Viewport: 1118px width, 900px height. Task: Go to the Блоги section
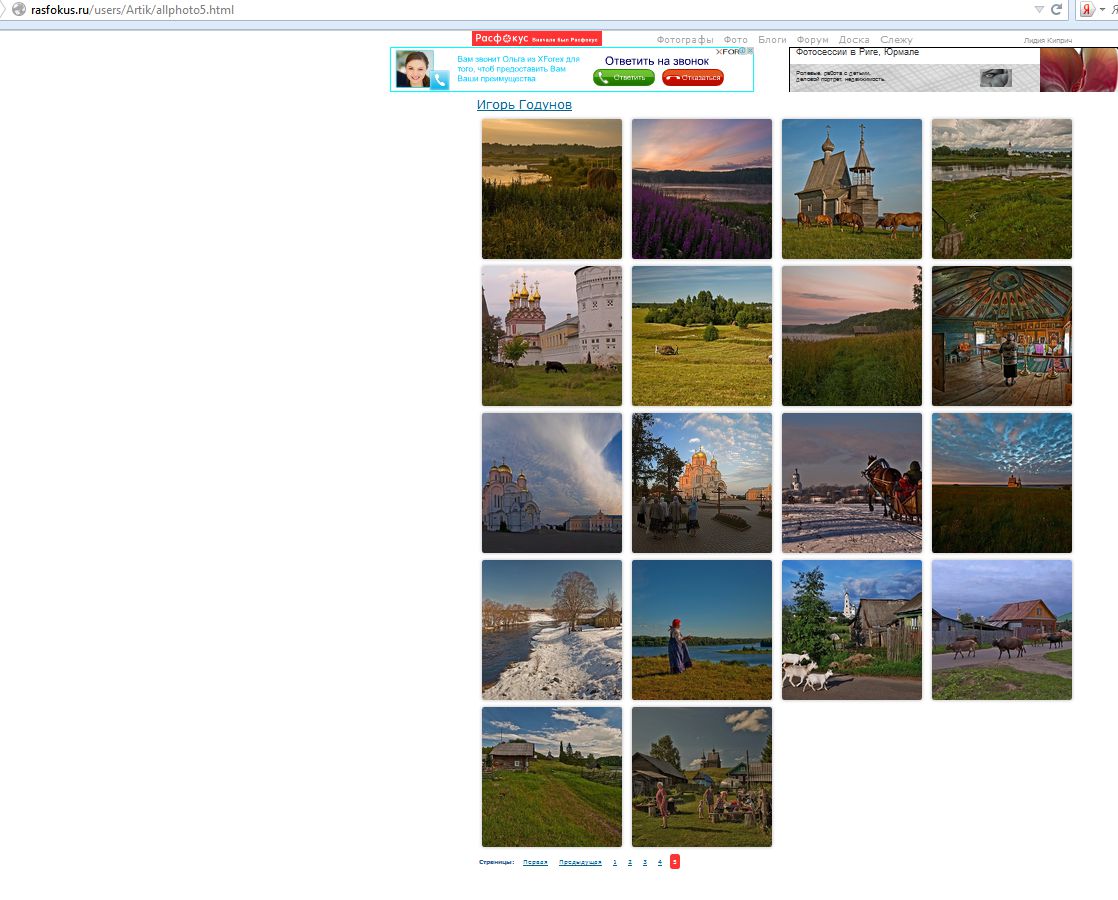(x=772, y=40)
